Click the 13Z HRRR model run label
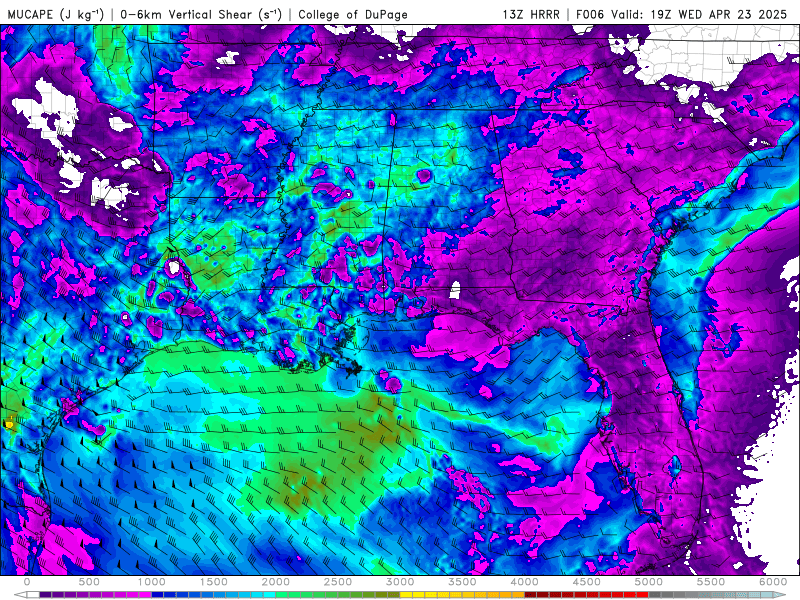 click(x=531, y=14)
